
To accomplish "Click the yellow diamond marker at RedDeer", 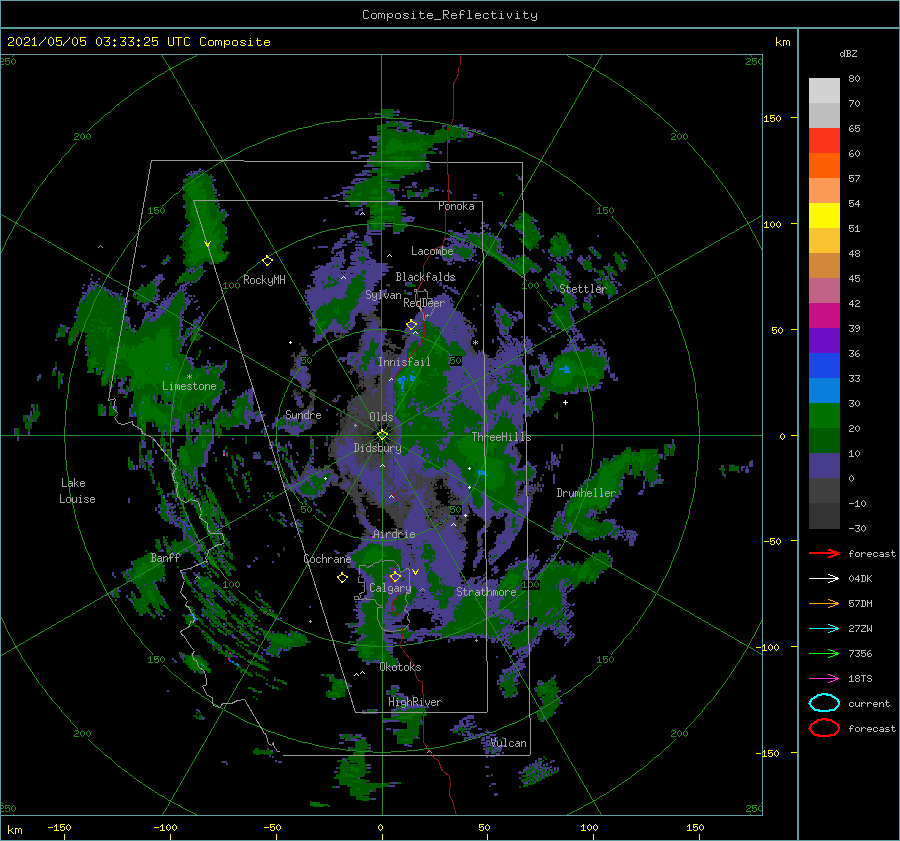I will point(411,325).
